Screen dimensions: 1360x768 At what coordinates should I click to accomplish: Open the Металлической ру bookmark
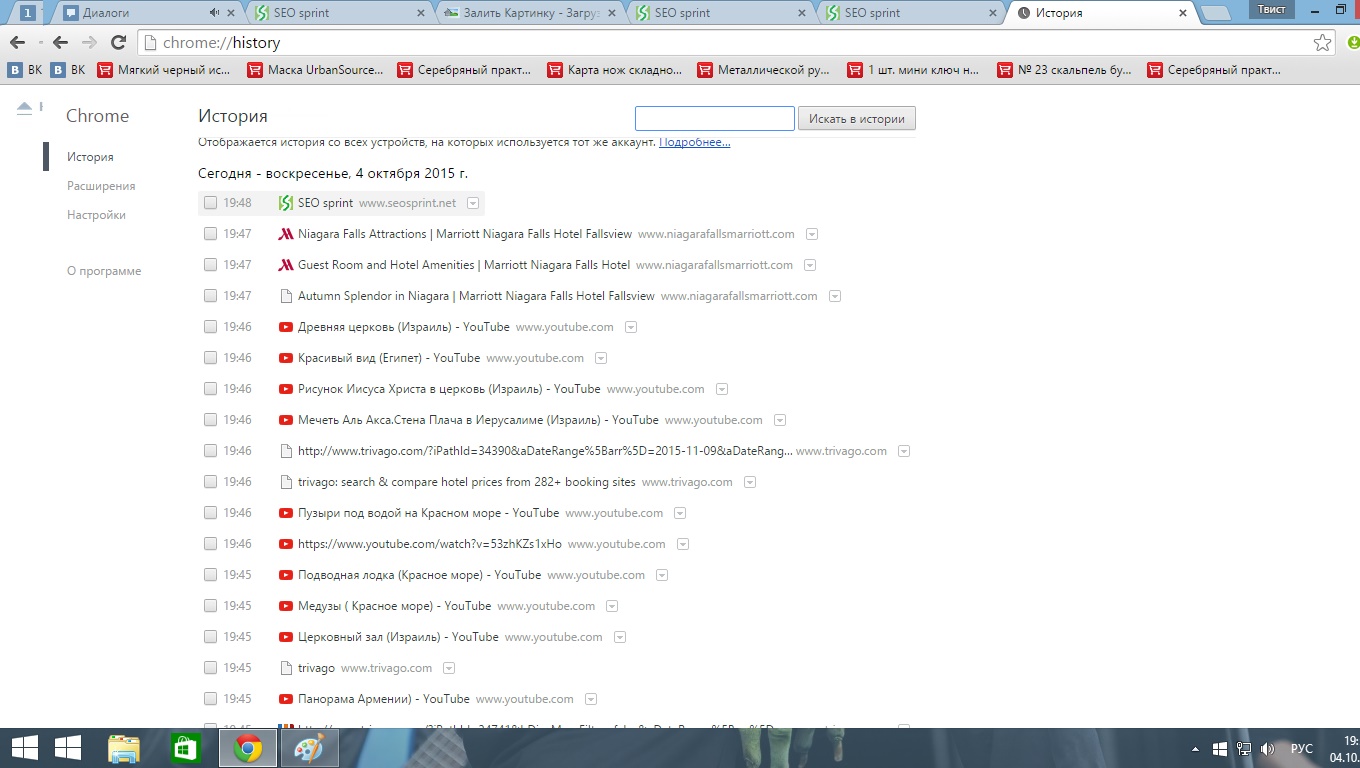pos(764,70)
